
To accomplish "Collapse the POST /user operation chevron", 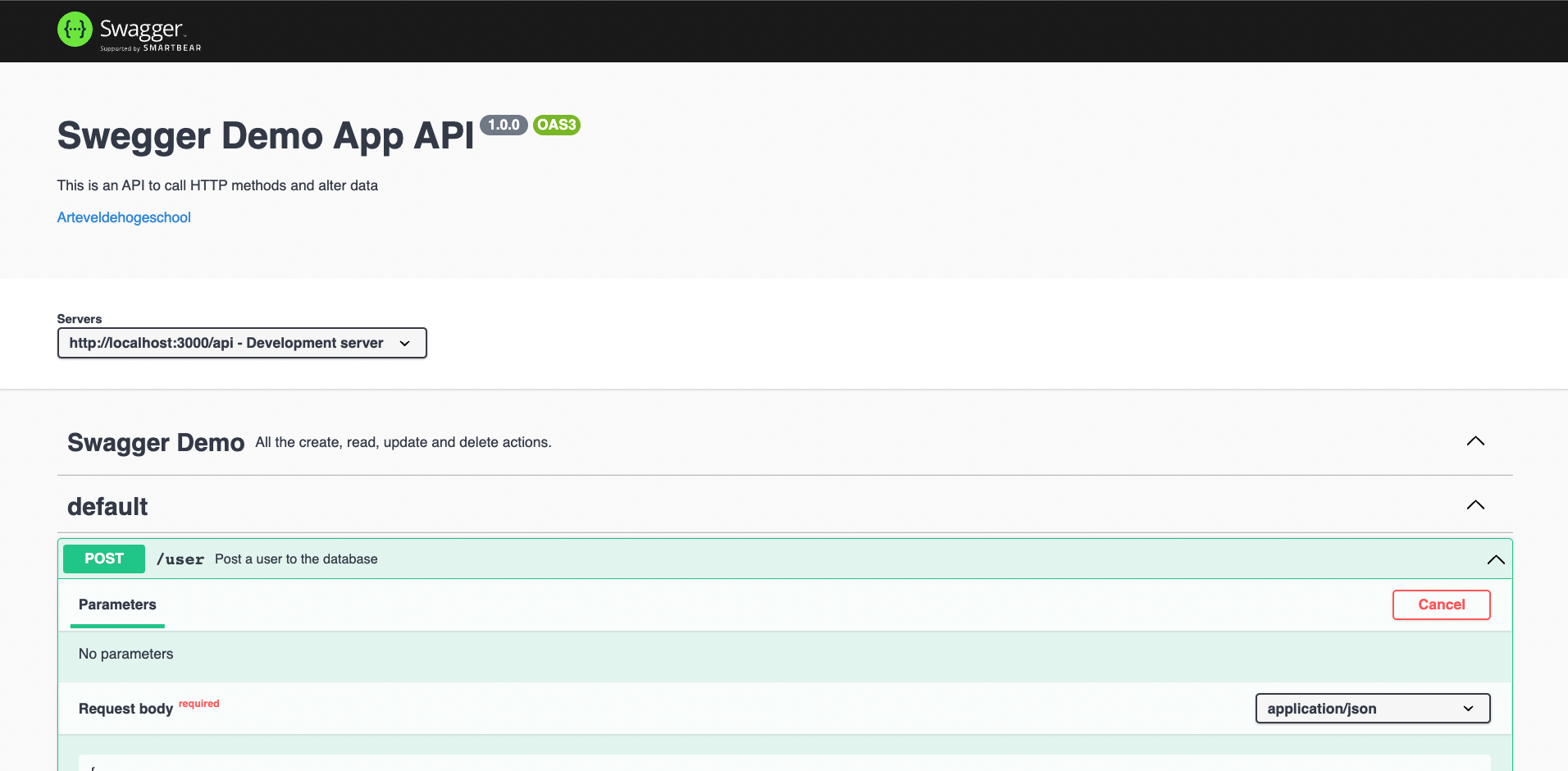I will (x=1496, y=559).
